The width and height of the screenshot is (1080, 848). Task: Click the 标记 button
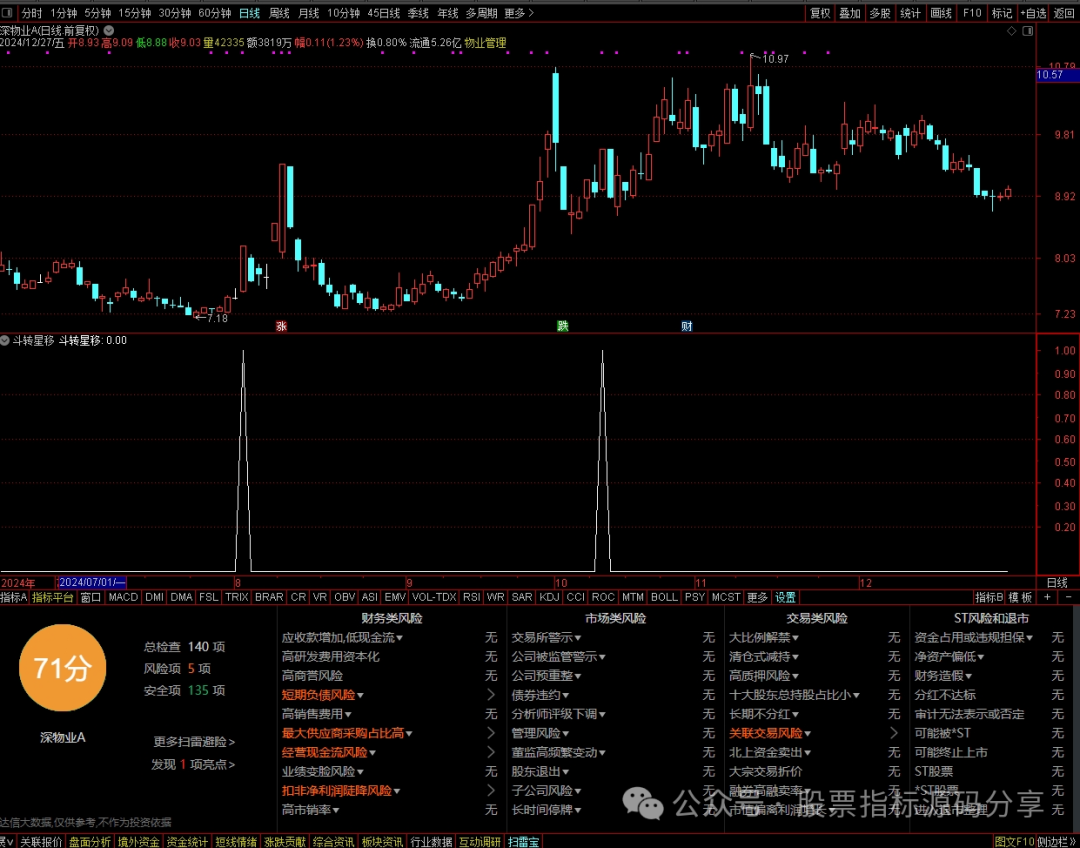1001,13
